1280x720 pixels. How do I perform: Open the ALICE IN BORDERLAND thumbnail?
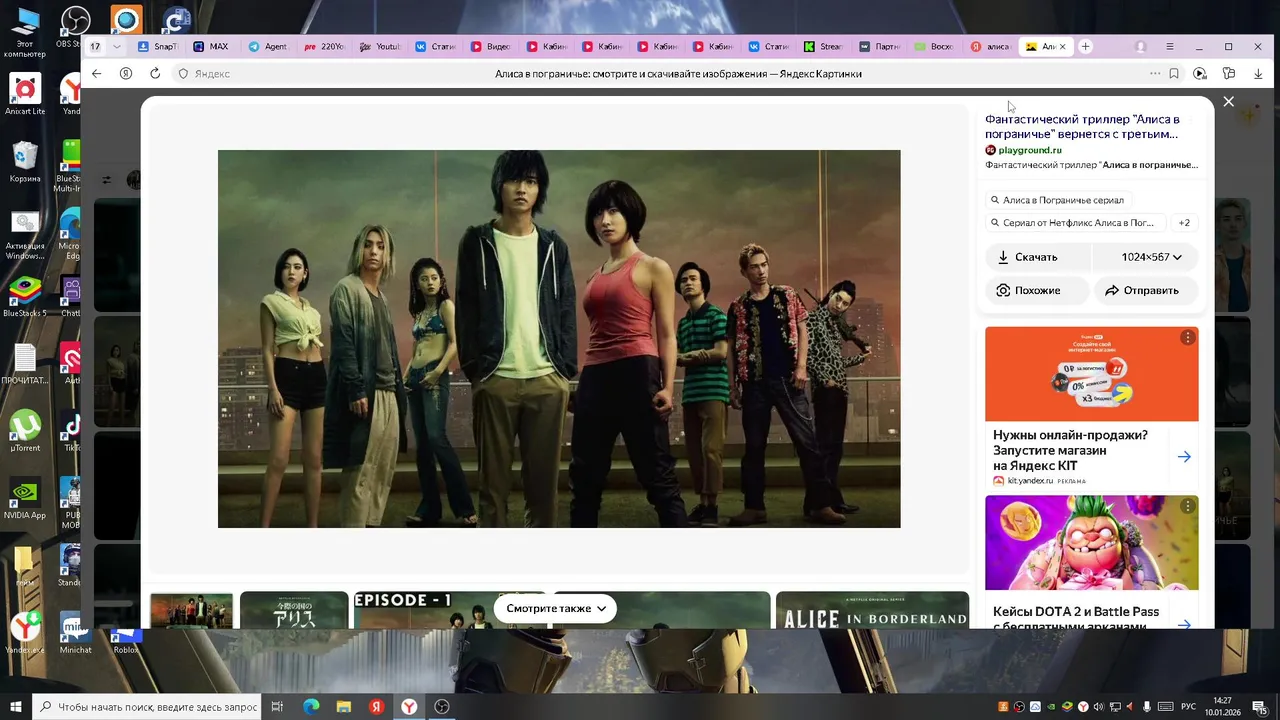872,610
